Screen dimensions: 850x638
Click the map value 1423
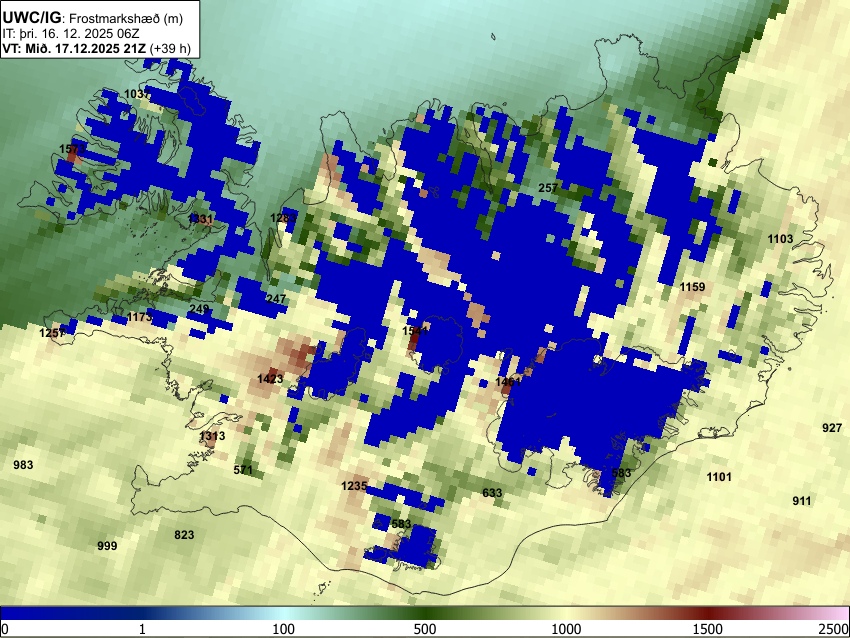pos(270,379)
